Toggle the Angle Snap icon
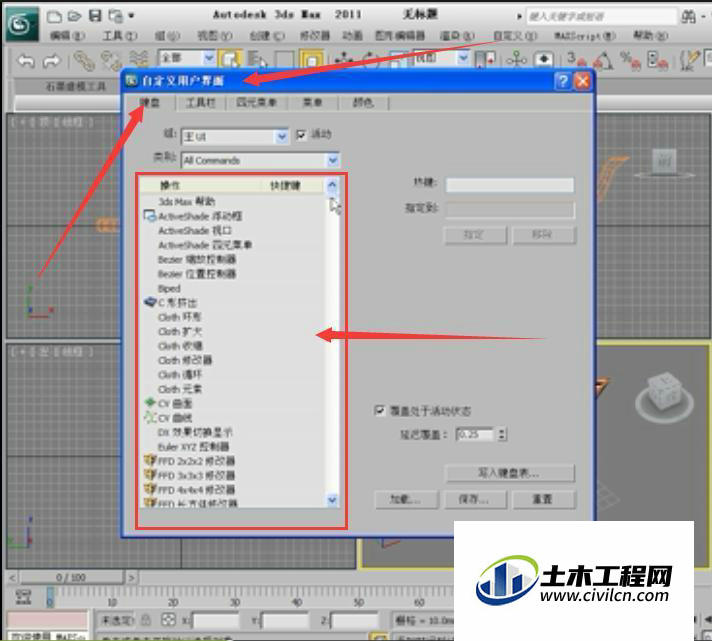The height and width of the screenshot is (641, 712). [x=603, y=60]
